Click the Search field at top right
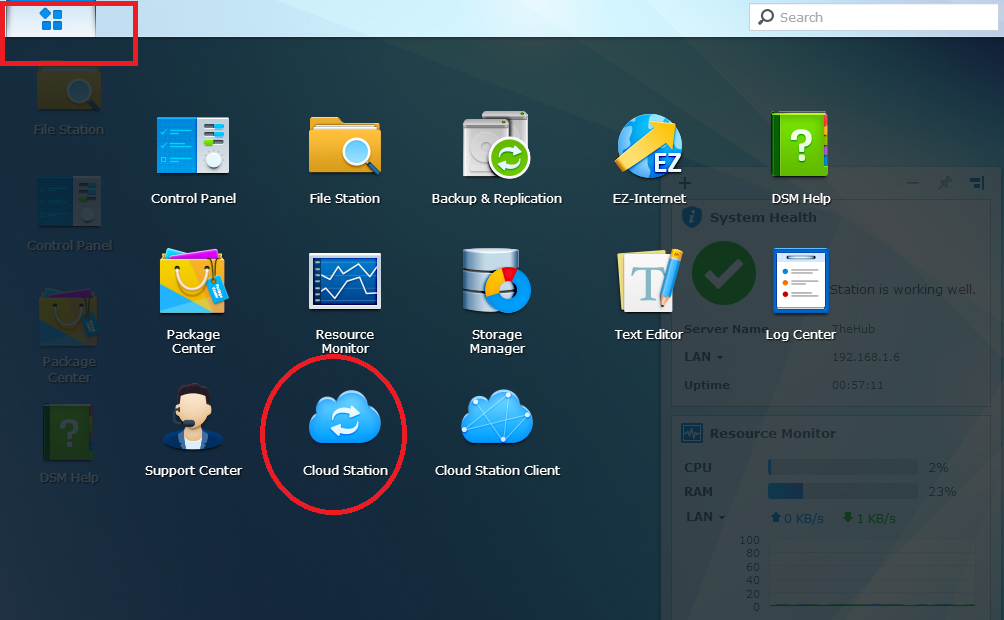The height and width of the screenshot is (620, 1004). [873, 17]
